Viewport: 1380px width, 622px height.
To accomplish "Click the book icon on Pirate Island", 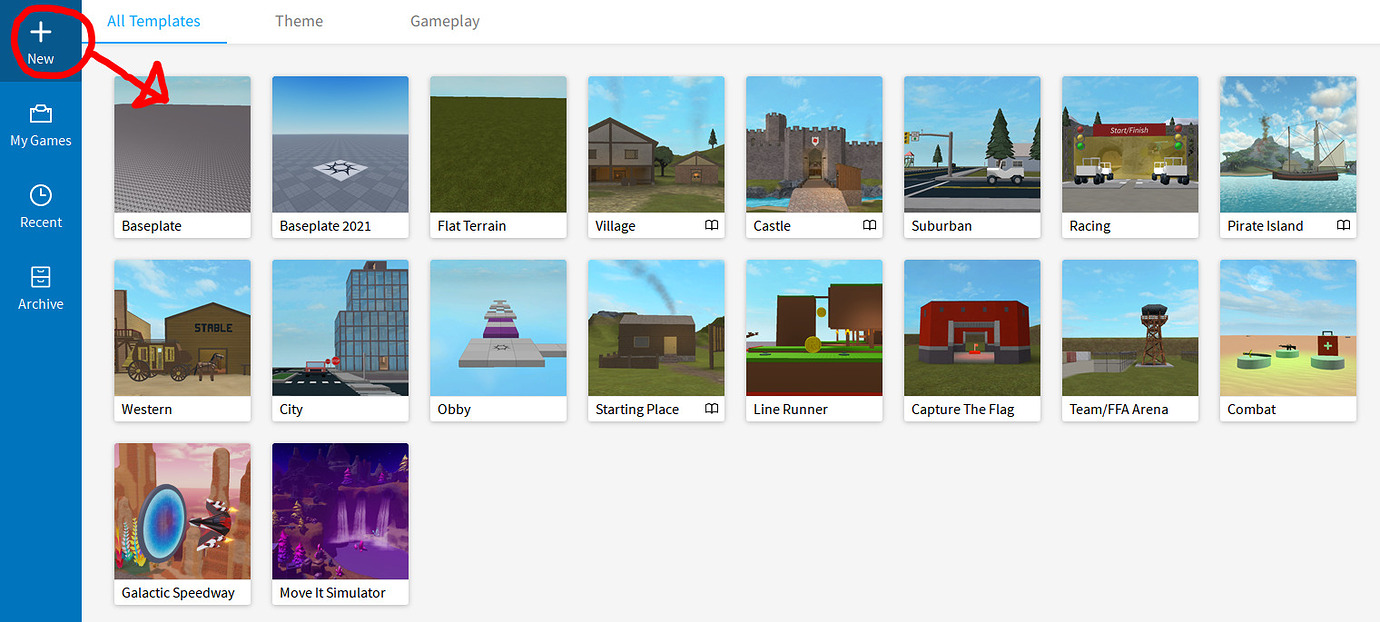I will click(1343, 226).
